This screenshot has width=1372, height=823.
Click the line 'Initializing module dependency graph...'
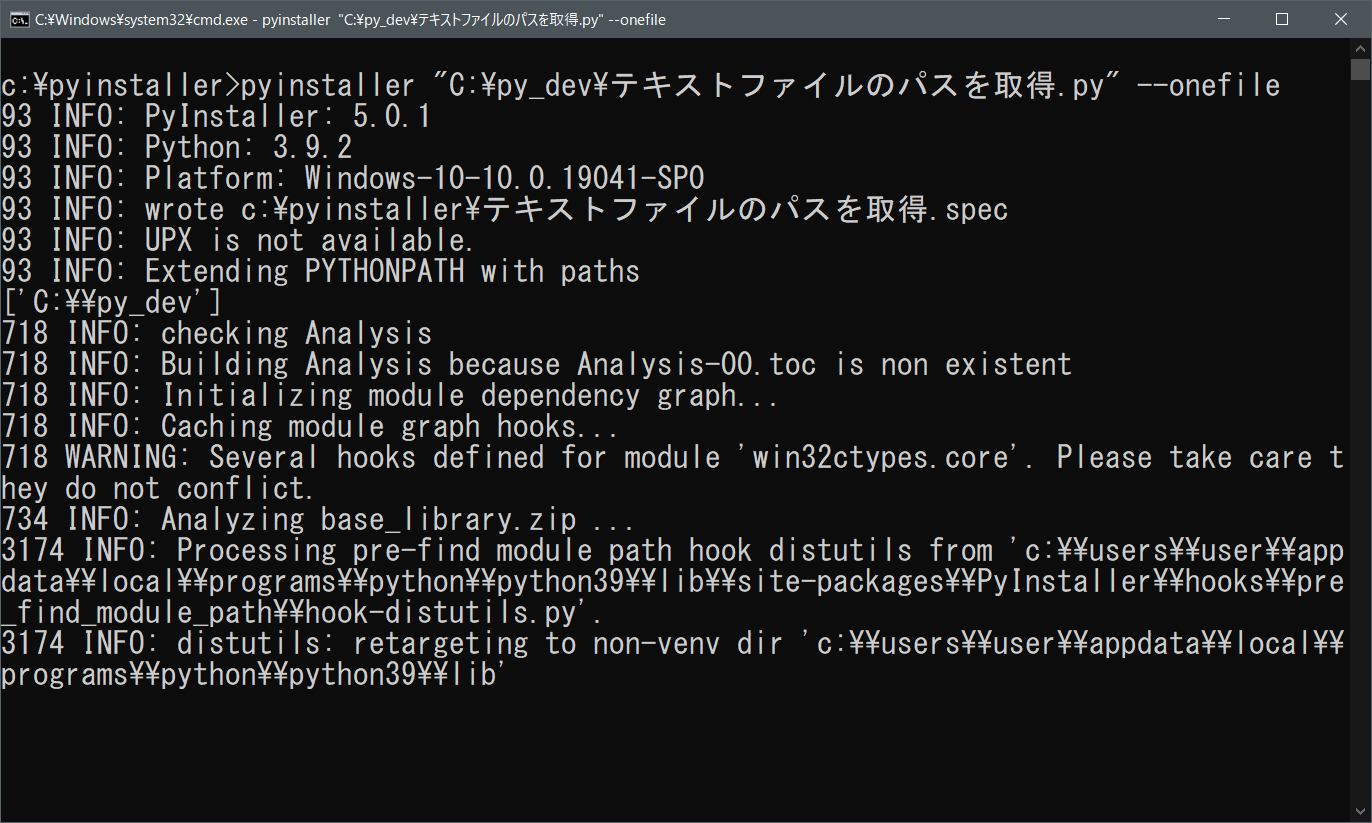[390, 395]
